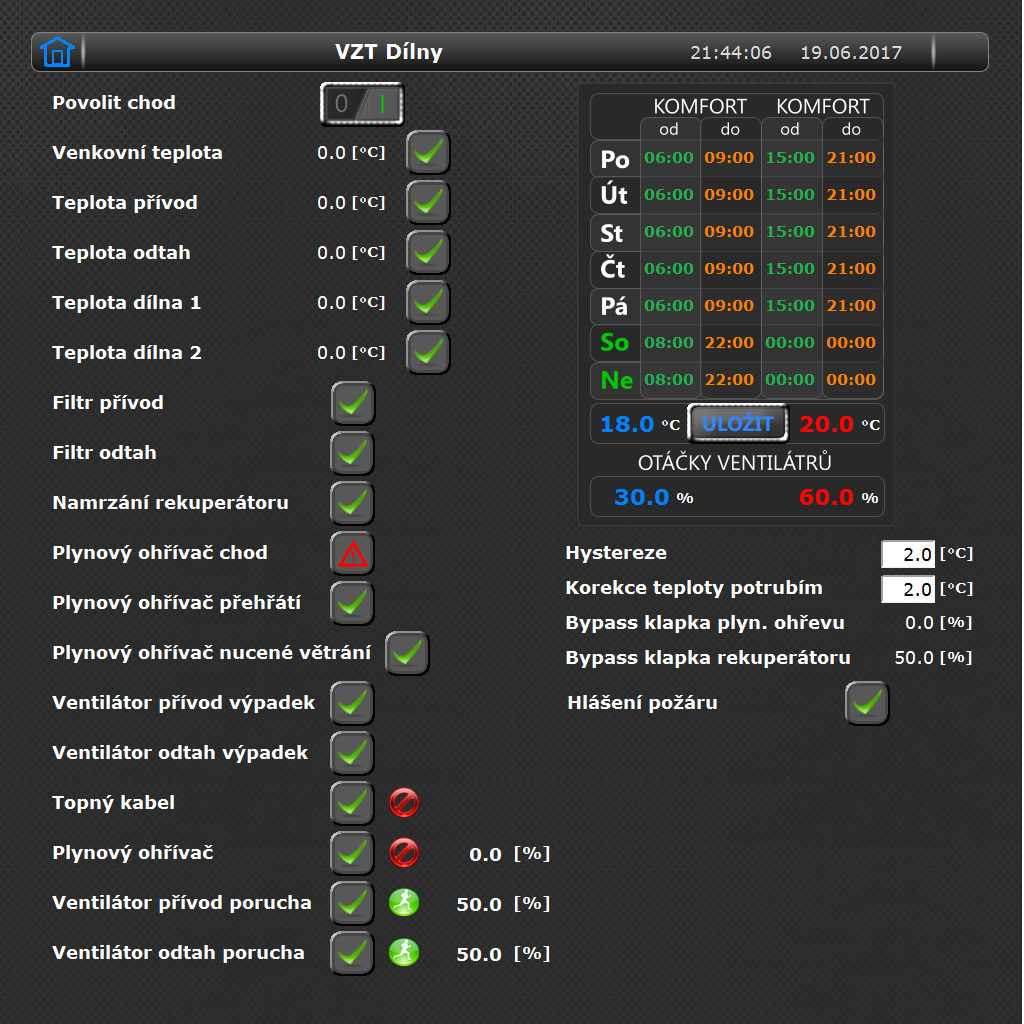Select the Po start time 06:00
Image resolution: width=1024 pixels, height=1024 pixels.
(x=669, y=157)
